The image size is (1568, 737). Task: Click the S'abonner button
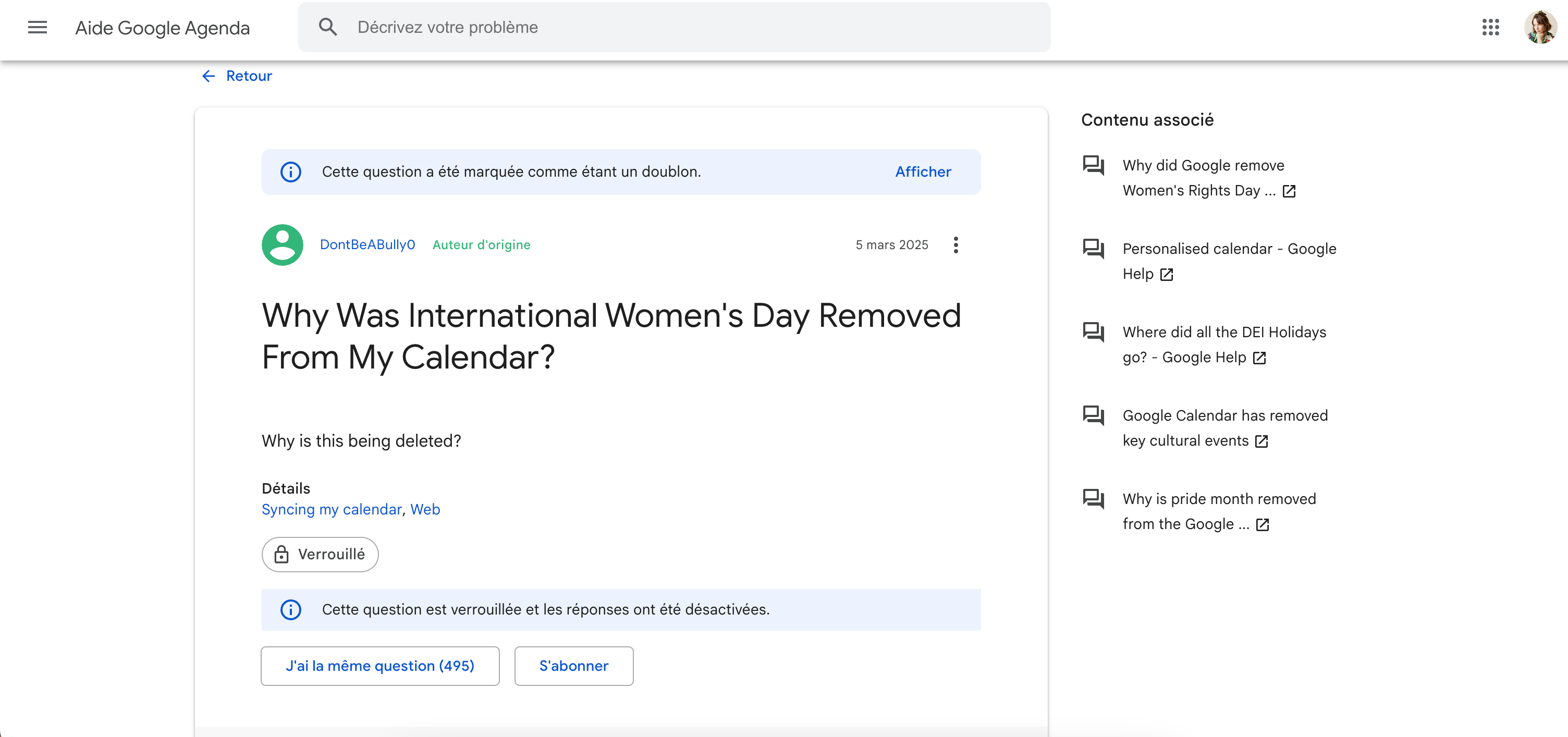point(573,666)
